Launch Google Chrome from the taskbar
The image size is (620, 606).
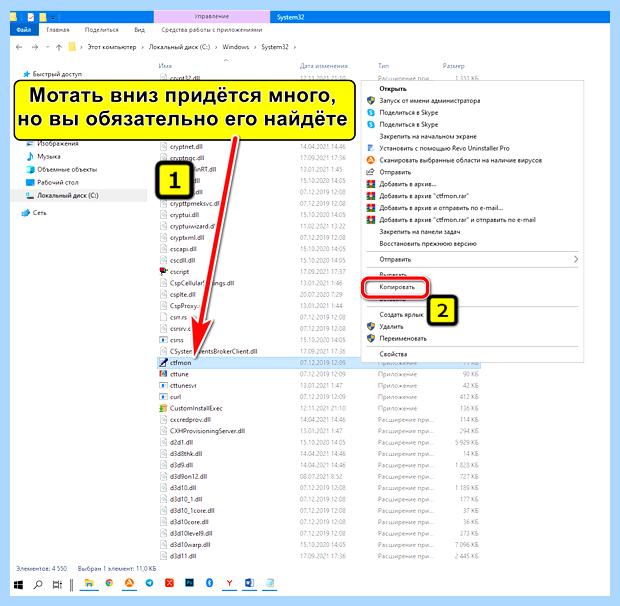109,583
